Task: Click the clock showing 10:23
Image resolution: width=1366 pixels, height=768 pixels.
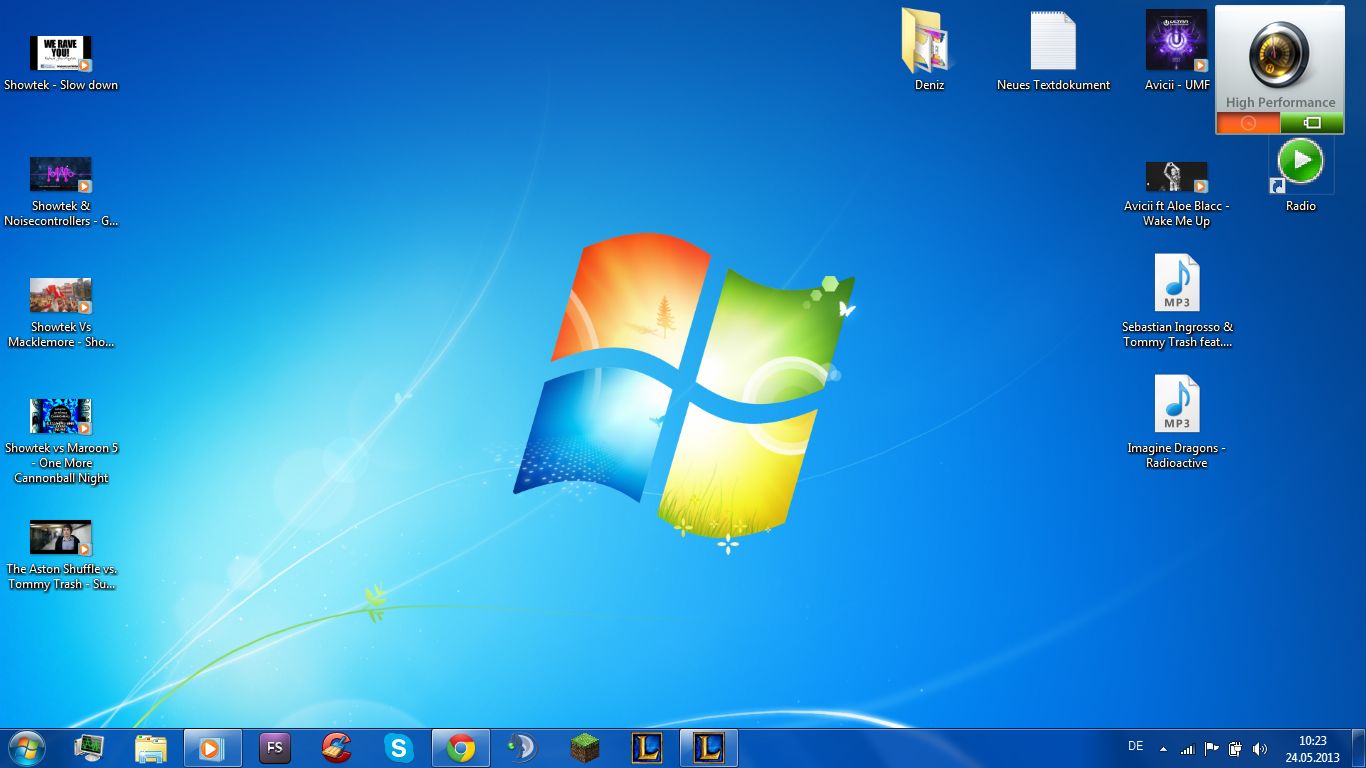Action: click(1312, 749)
